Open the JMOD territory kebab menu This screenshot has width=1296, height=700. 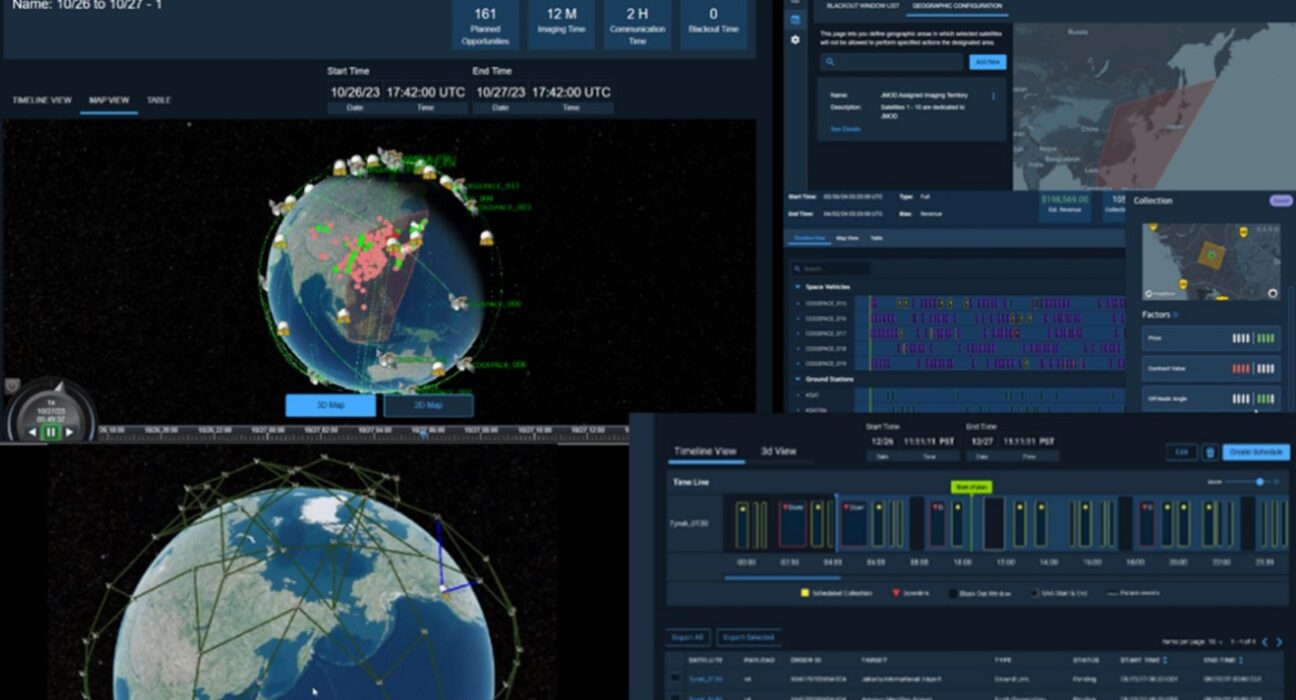[x=993, y=96]
